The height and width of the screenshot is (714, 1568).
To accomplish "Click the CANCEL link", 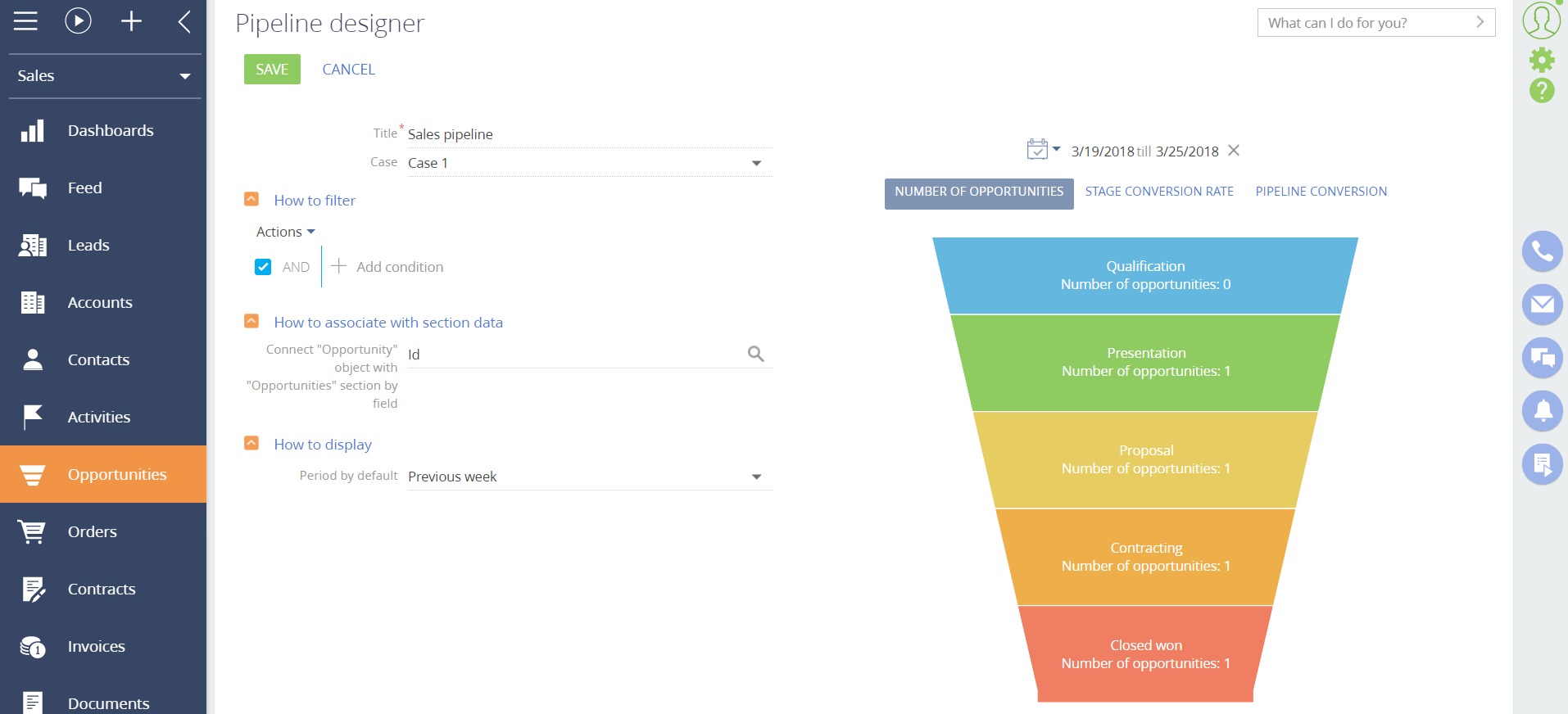I will 348,70.
